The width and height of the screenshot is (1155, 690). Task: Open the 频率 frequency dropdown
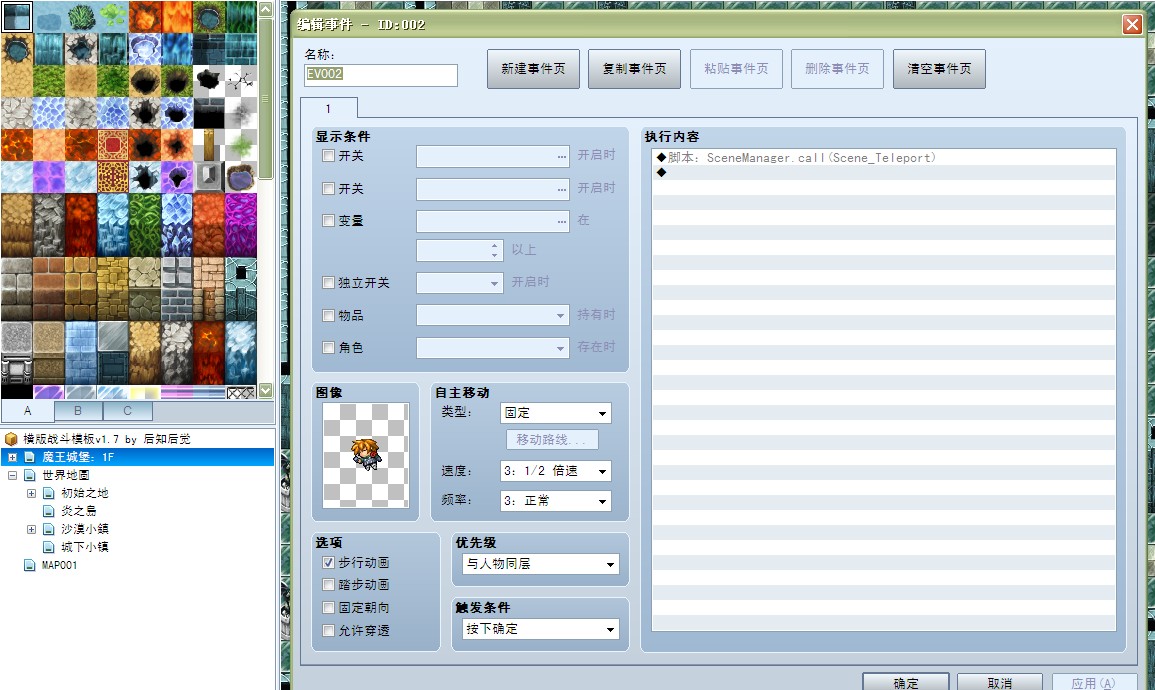(x=555, y=501)
